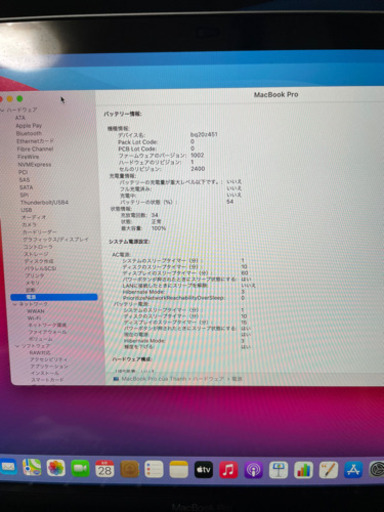Select グラフィックス/ディスプレイ in the sidebar
This screenshot has height=512, width=384.
point(56,239)
